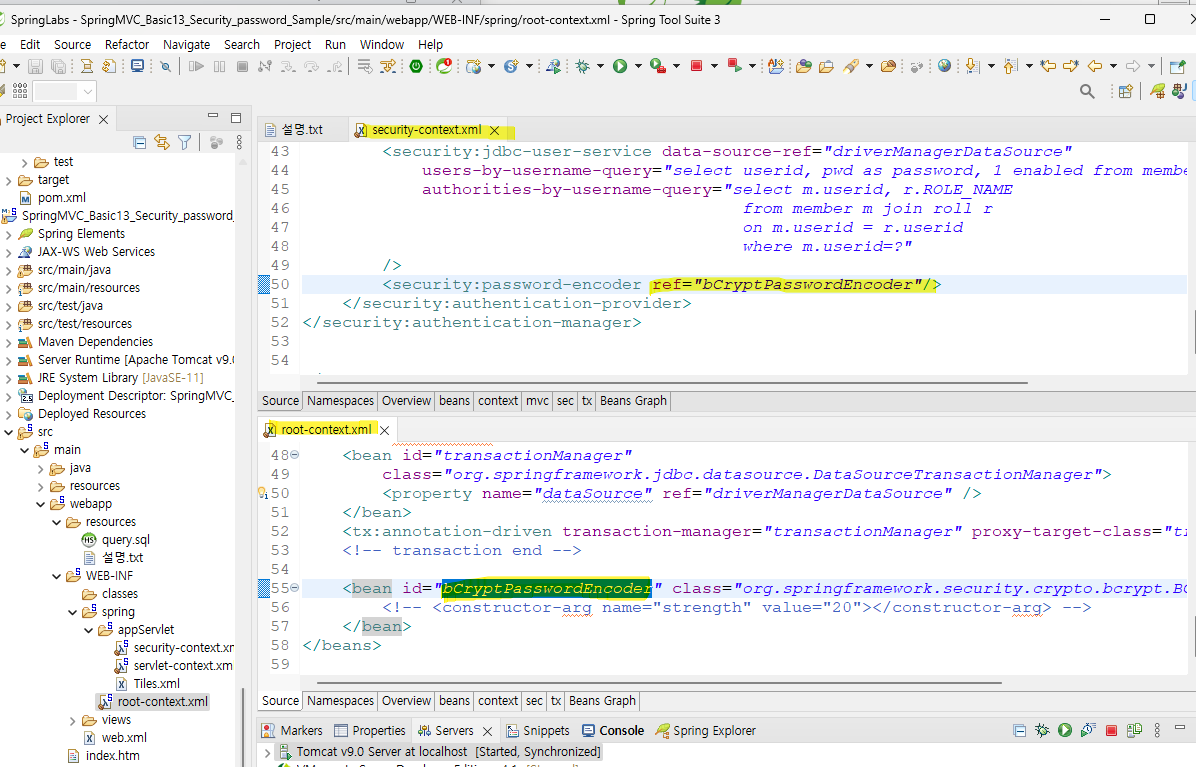Viewport: 1196px width, 767px height.
Task: Click the Back navigation arrow icon
Action: tap(1095, 66)
